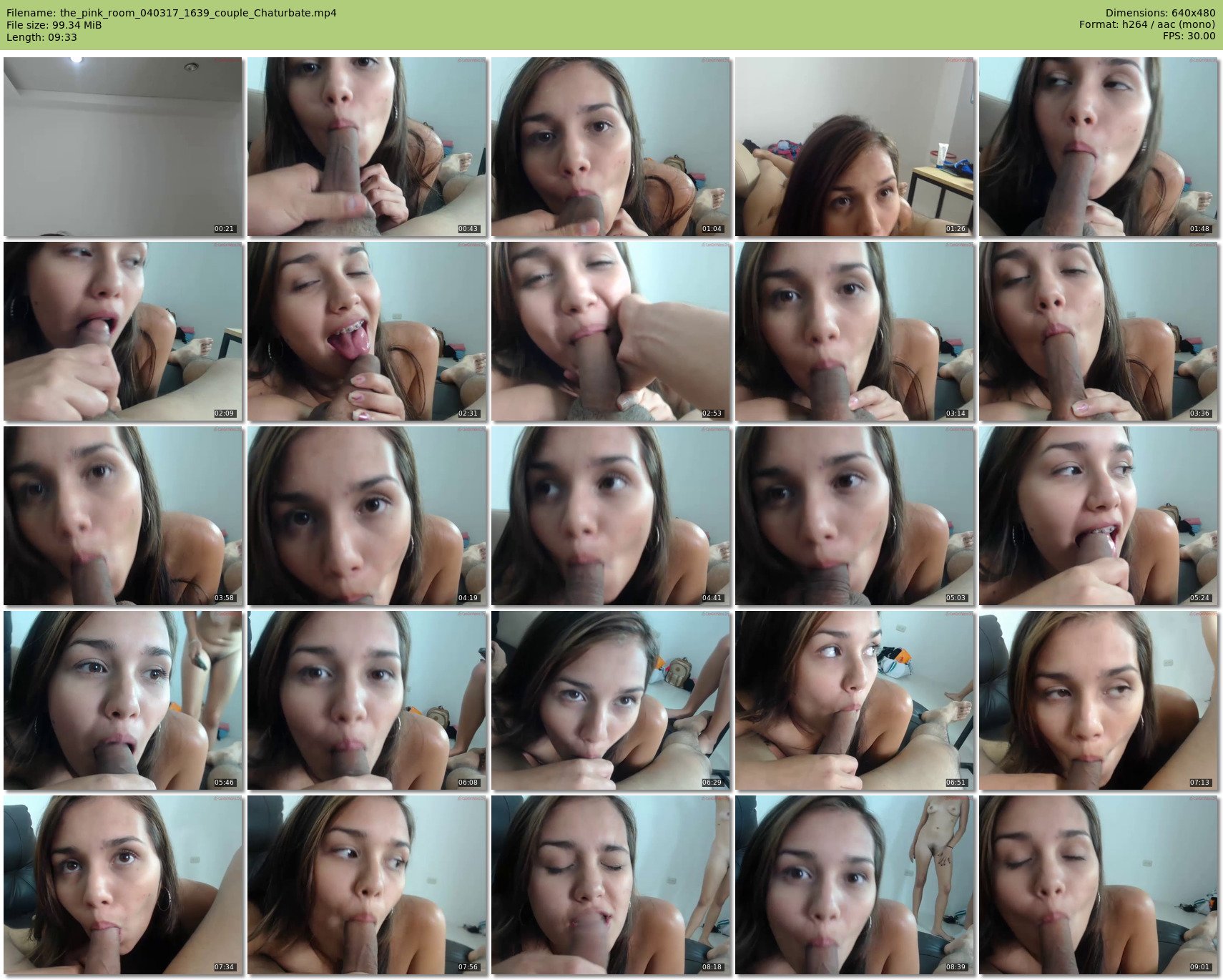Select the frame marked 03:36
This screenshot has width=1223, height=980.
click(1099, 331)
